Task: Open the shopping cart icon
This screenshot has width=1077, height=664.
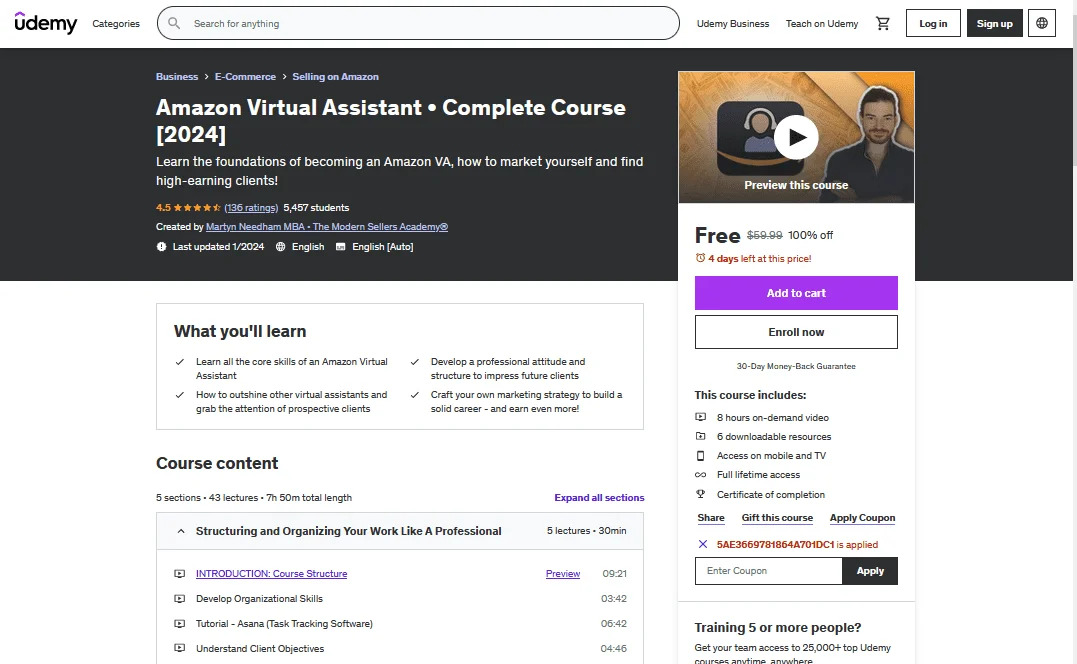Action: click(x=883, y=23)
